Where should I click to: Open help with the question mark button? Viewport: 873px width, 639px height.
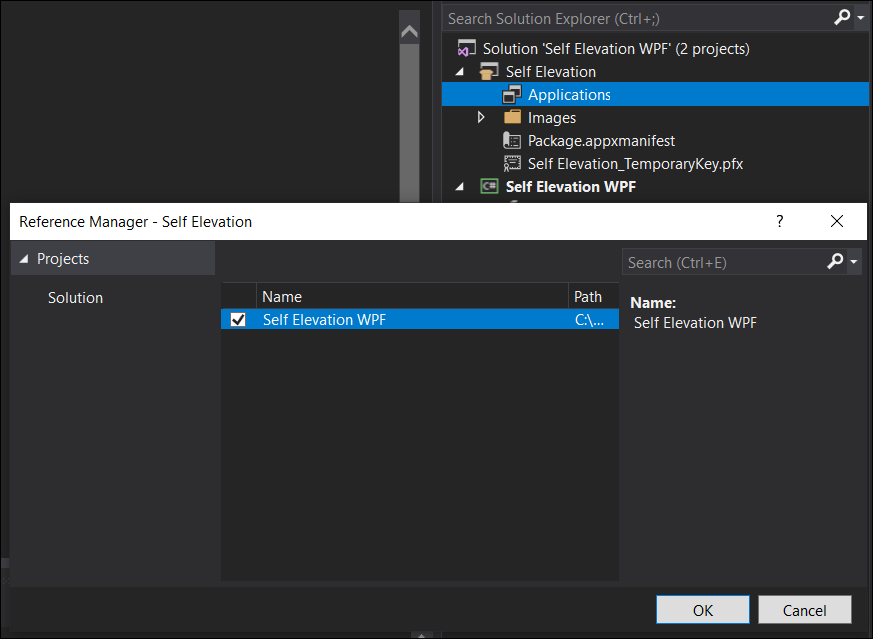point(779,222)
